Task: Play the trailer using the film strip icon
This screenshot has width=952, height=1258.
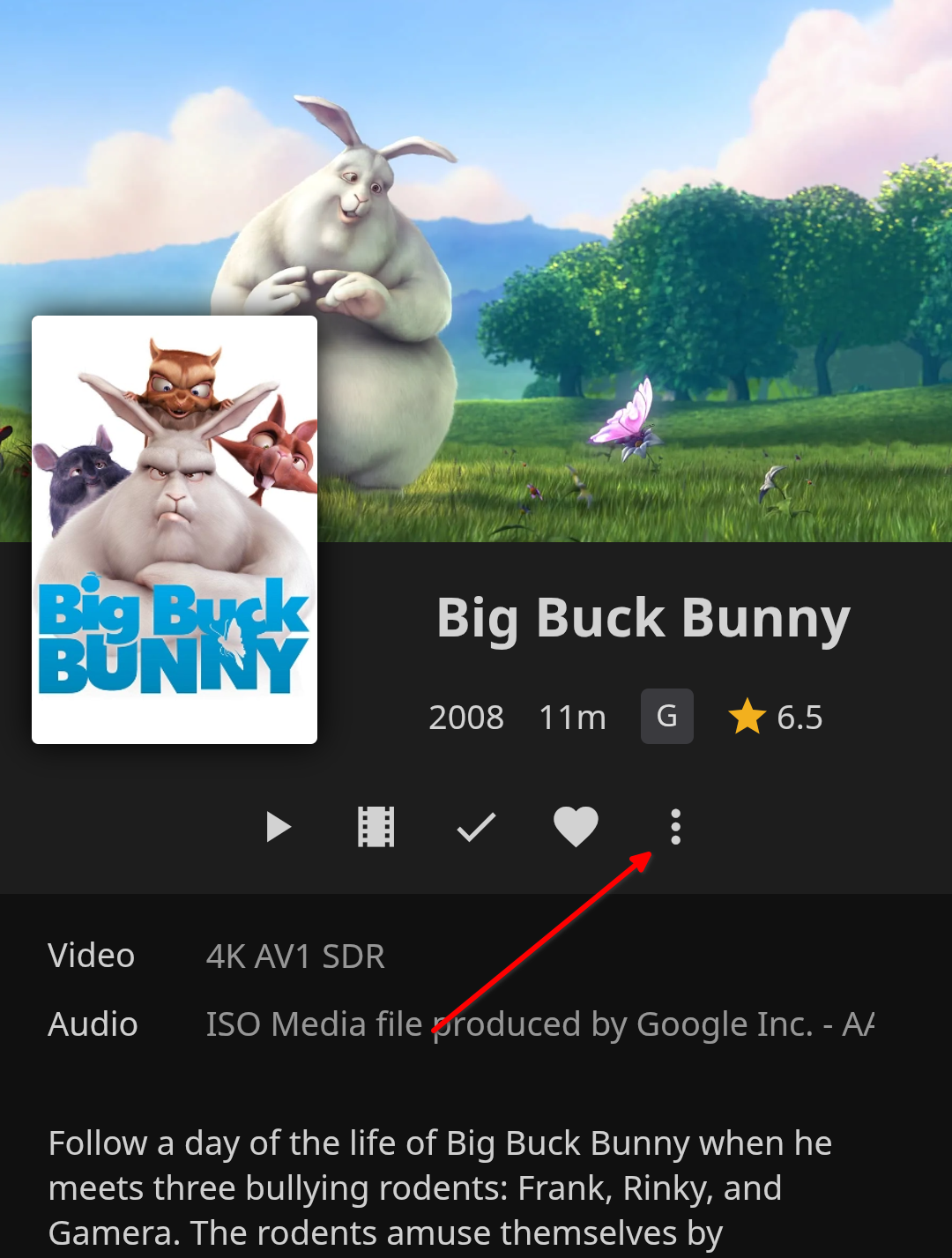Action: pyautogui.click(x=376, y=828)
